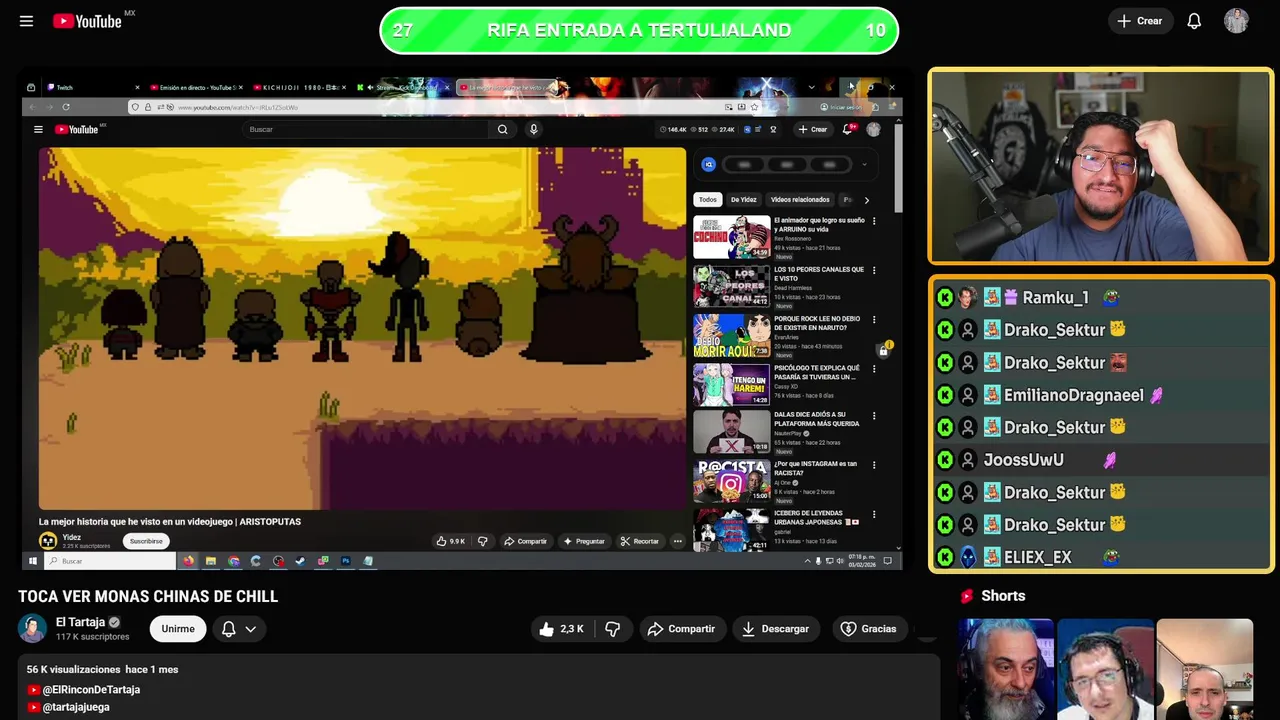Open the YouTube guide hamburger menu
This screenshot has width=1280, height=720.
coord(26,21)
